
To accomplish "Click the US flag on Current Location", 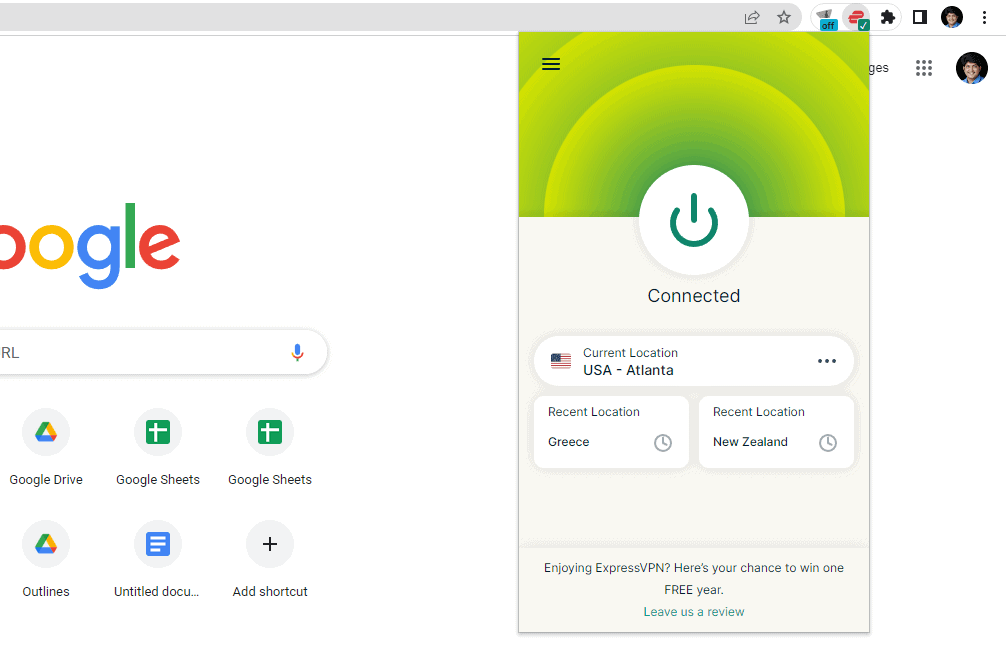I will tap(561, 361).
